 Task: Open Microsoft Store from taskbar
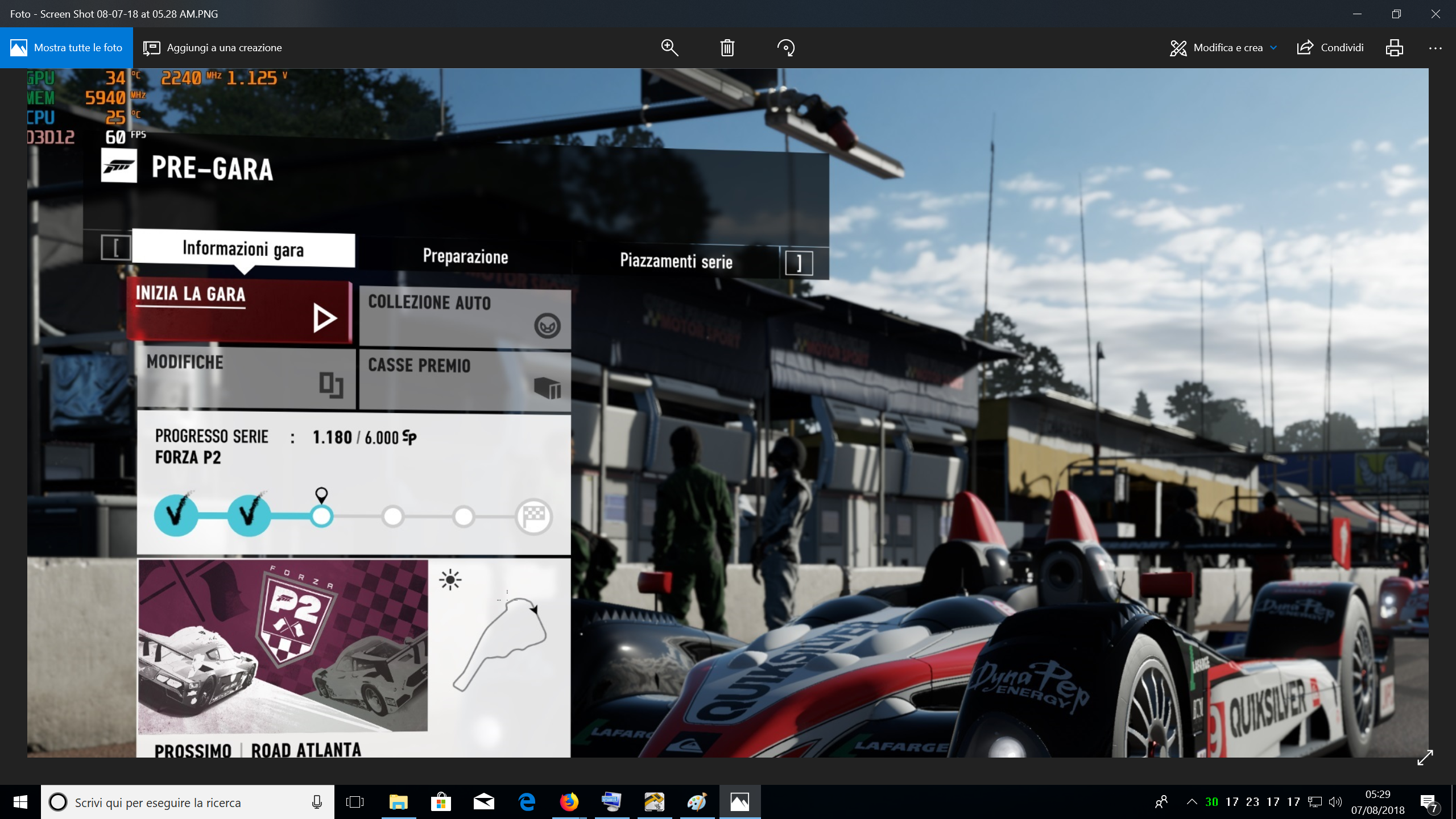[441, 802]
